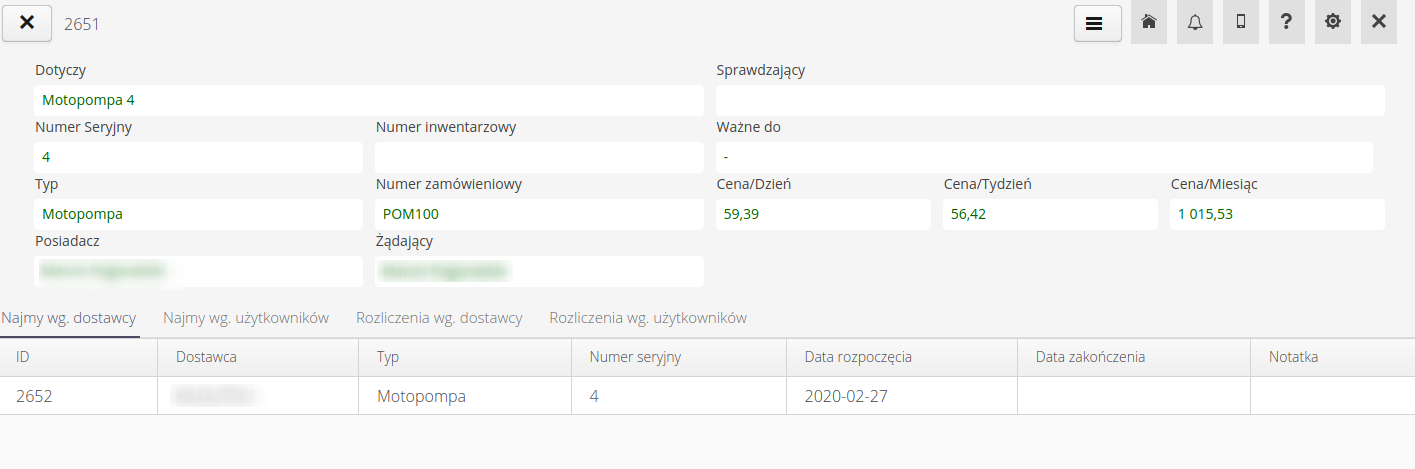Select Rozliczenia wg. użytkowników tab
Image resolution: width=1415 pixels, height=469 pixels.
coord(648,318)
